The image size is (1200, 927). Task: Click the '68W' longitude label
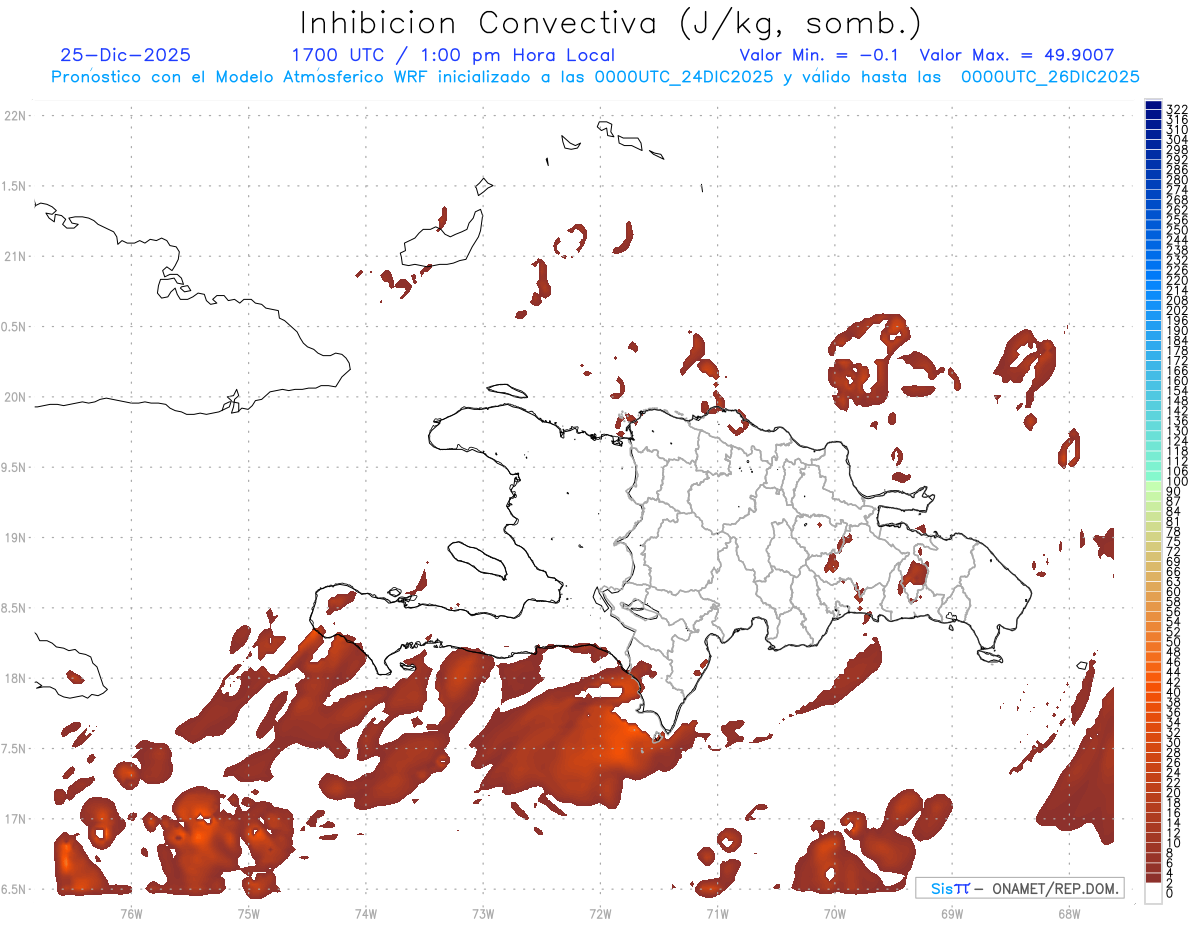coord(1069,913)
